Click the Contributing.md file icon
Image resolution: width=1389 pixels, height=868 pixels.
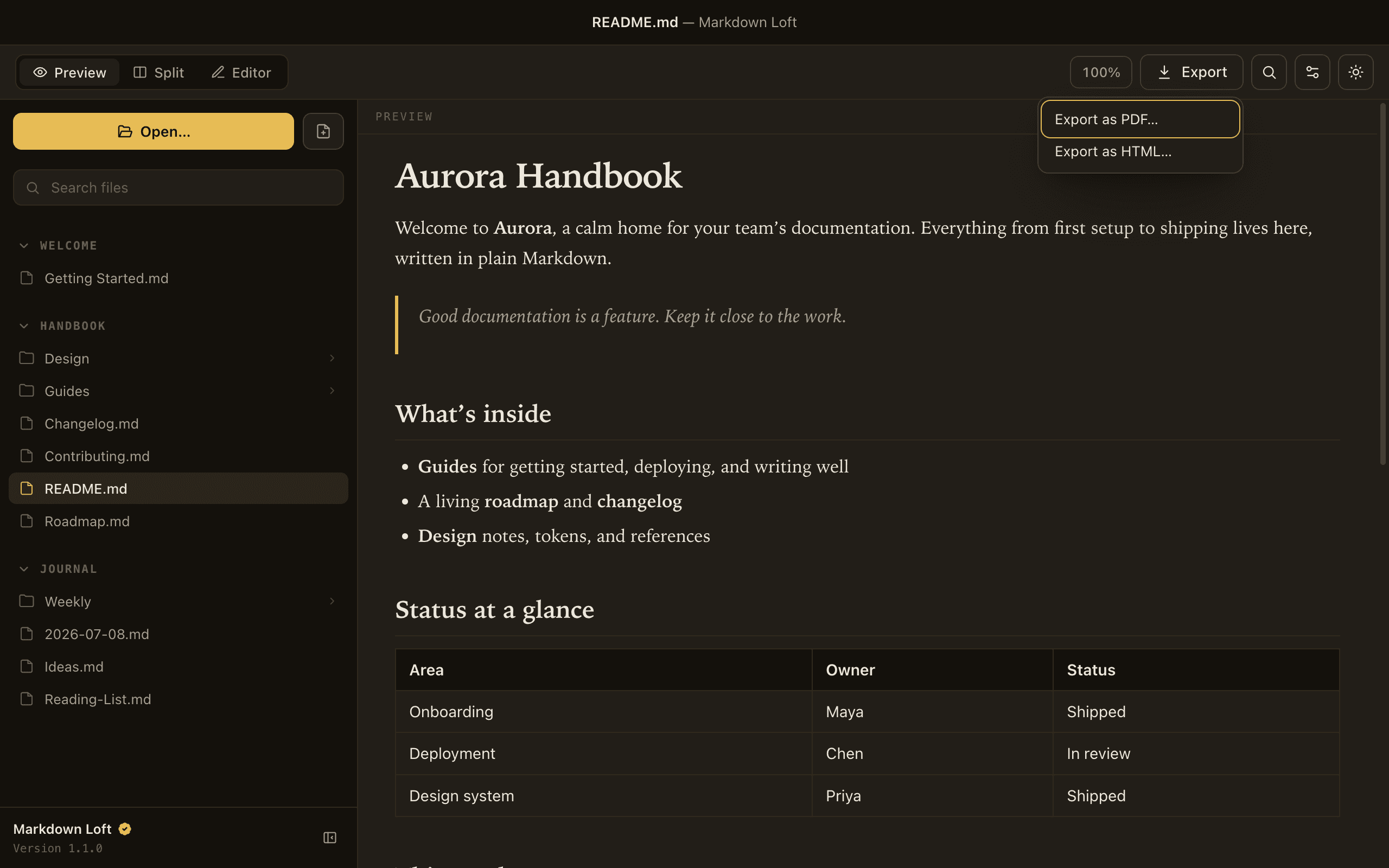27,456
